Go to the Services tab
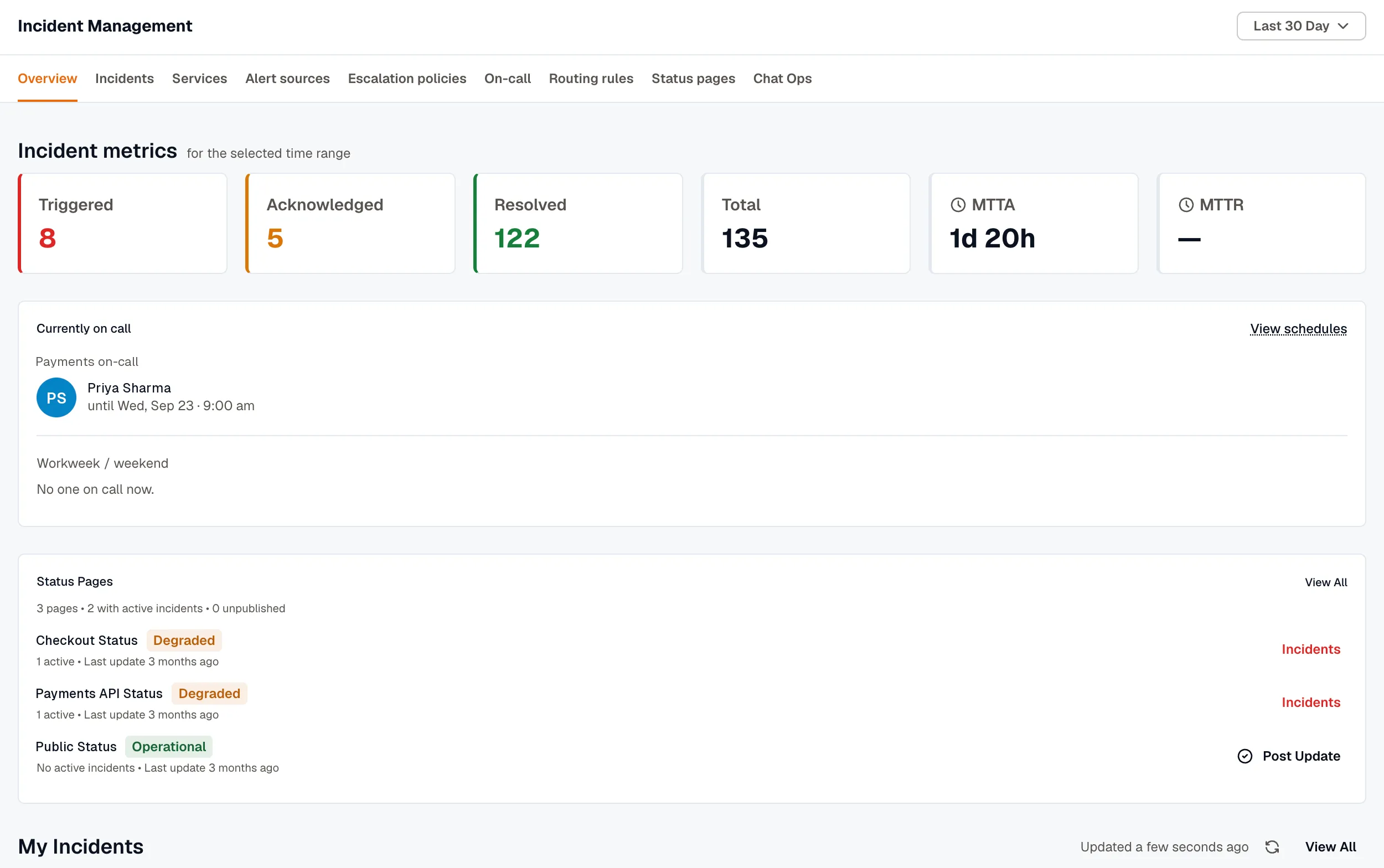 (199, 79)
